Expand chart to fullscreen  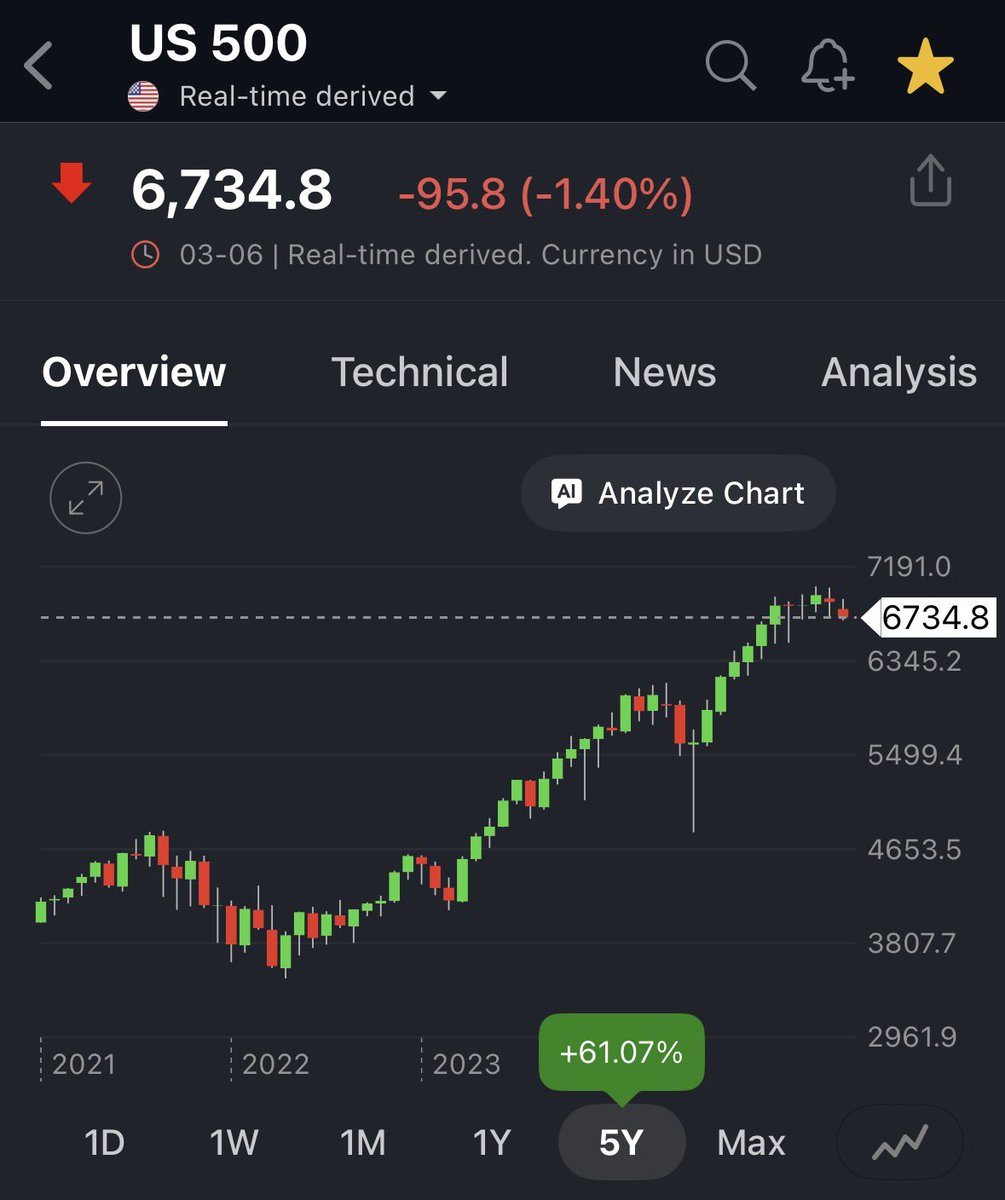[86, 497]
